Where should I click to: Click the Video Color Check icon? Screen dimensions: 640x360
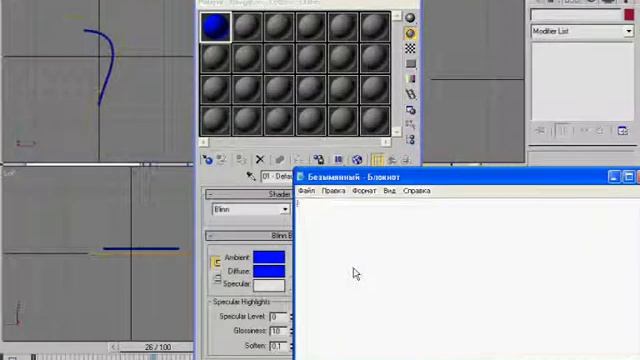(410, 79)
